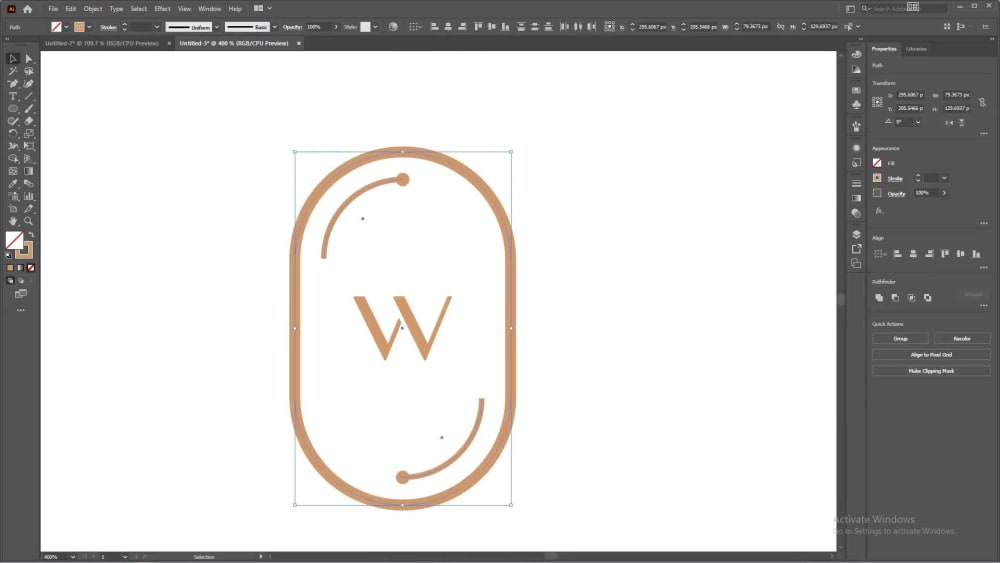Select the Zoom tool in tools panel
Viewport: 1000px width, 563px height.
pyautogui.click(x=29, y=221)
